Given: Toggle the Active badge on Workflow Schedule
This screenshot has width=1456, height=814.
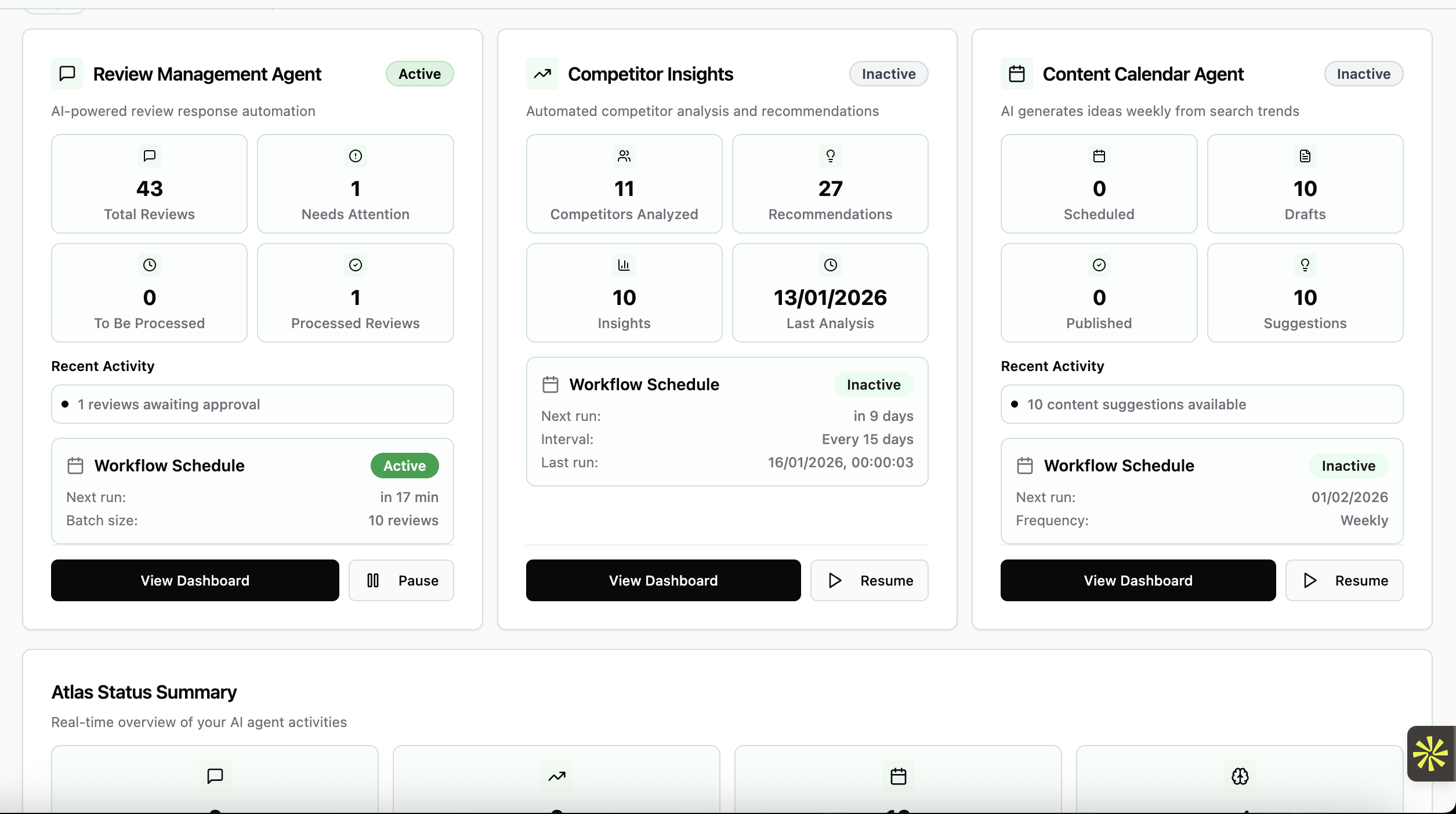Looking at the screenshot, I should pyautogui.click(x=404, y=466).
